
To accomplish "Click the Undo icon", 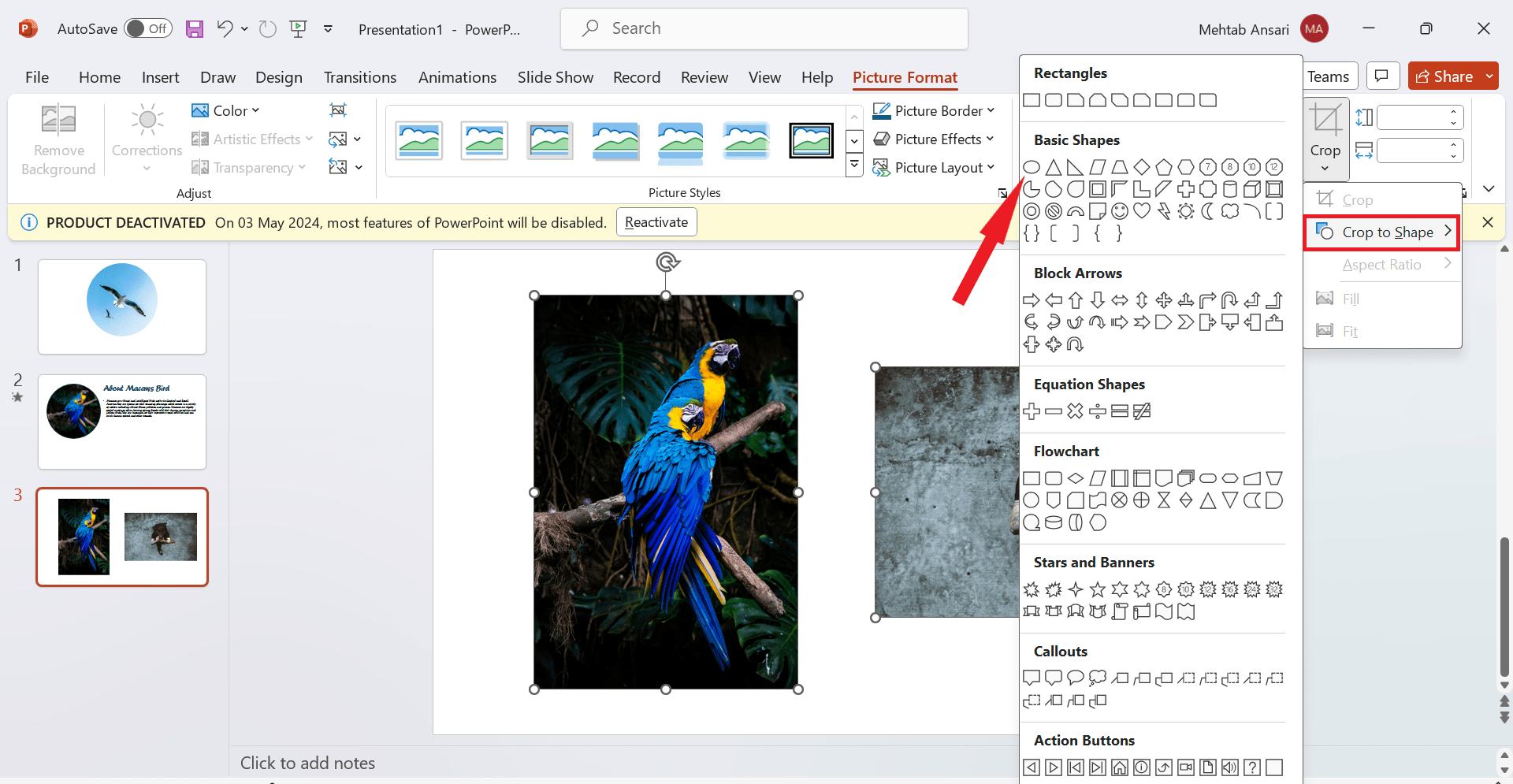I will pos(225,29).
